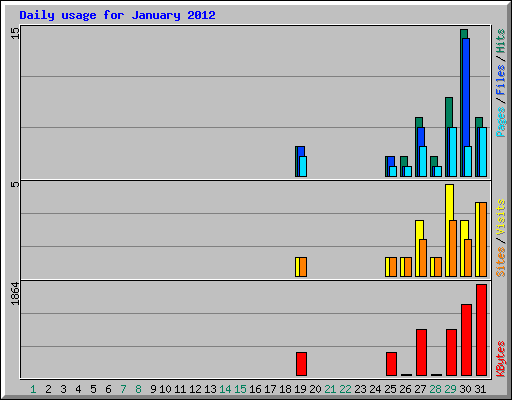Viewport: 512px width, 400px height.
Task: Click the 'Sites' legend label
Action: coord(500,262)
